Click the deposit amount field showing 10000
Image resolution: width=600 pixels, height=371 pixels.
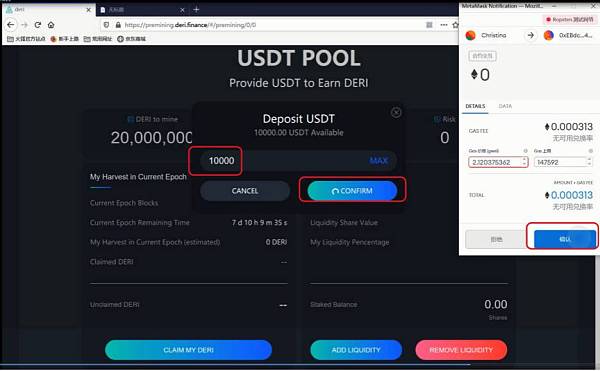pos(298,161)
